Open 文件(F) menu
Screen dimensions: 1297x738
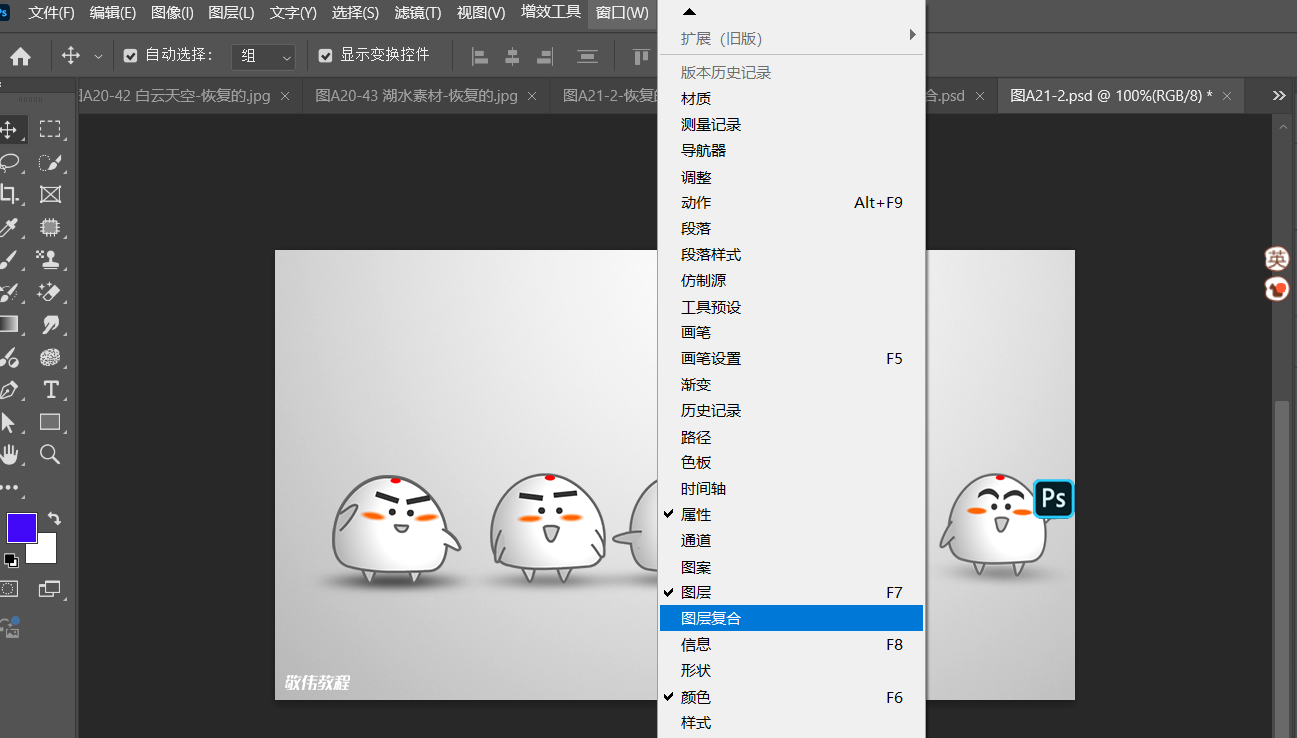click(51, 13)
